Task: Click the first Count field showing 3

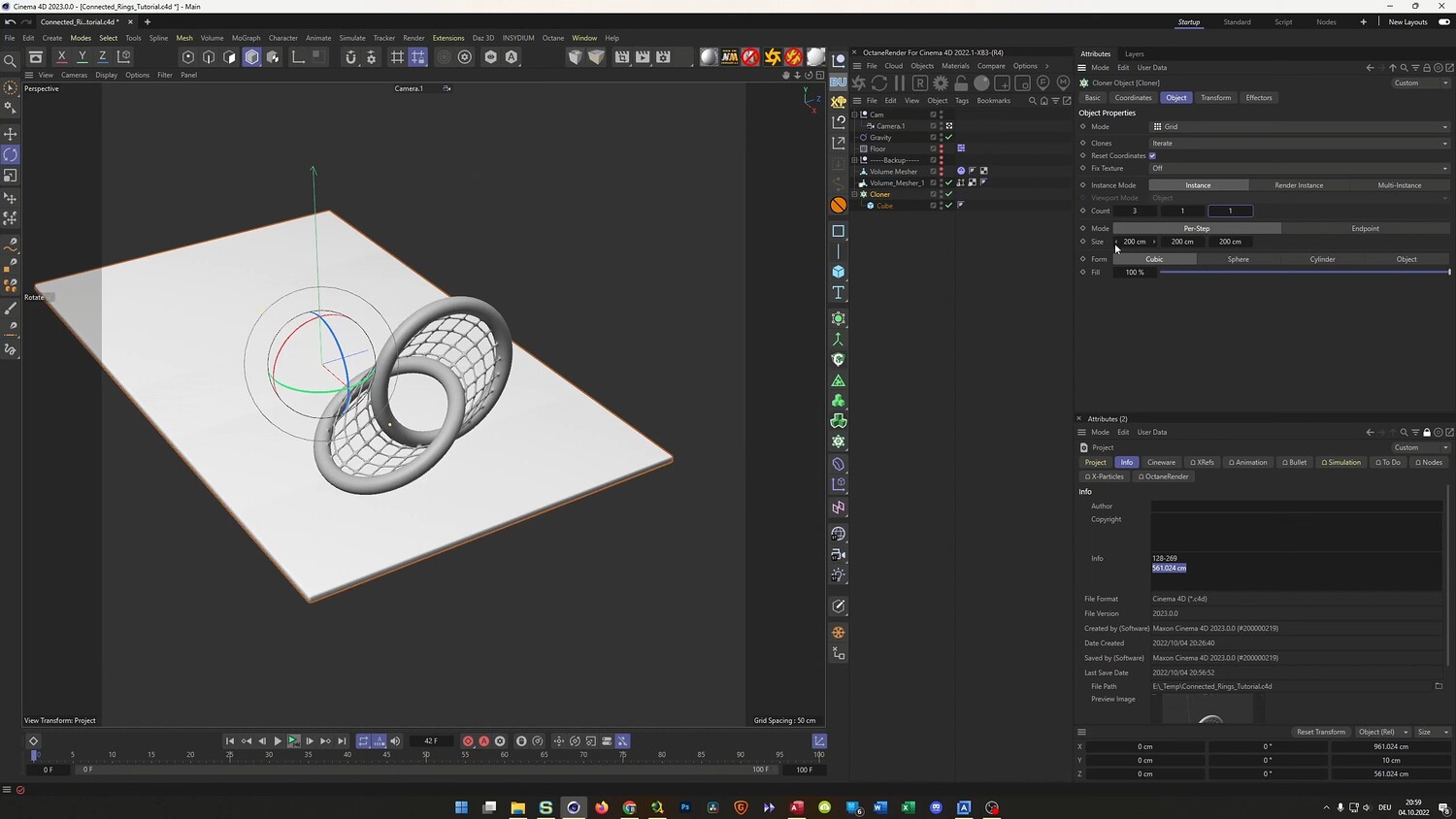Action: pos(1135,211)
